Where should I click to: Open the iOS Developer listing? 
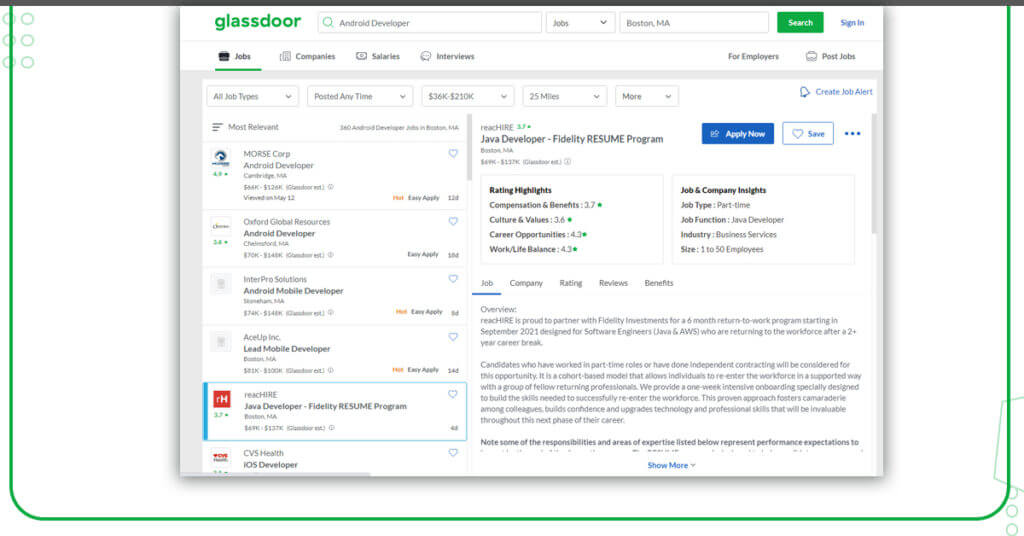pos(270,465)
